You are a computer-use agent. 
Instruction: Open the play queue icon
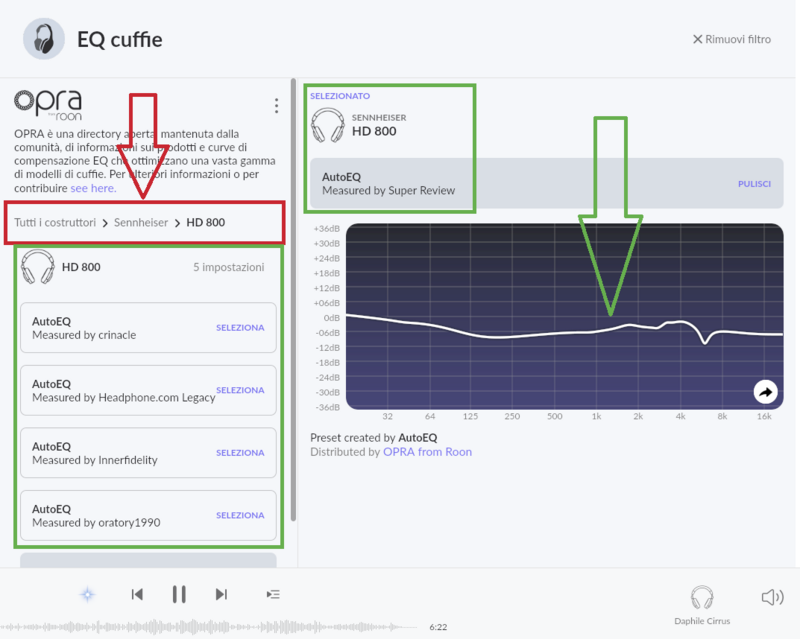tap(273, 594)
